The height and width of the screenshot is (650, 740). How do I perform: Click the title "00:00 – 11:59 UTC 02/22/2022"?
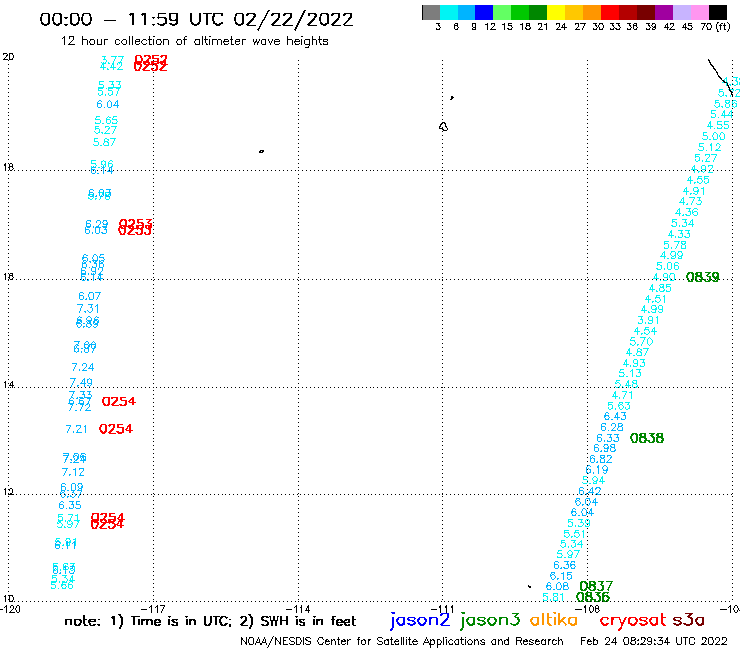(196, 20)
